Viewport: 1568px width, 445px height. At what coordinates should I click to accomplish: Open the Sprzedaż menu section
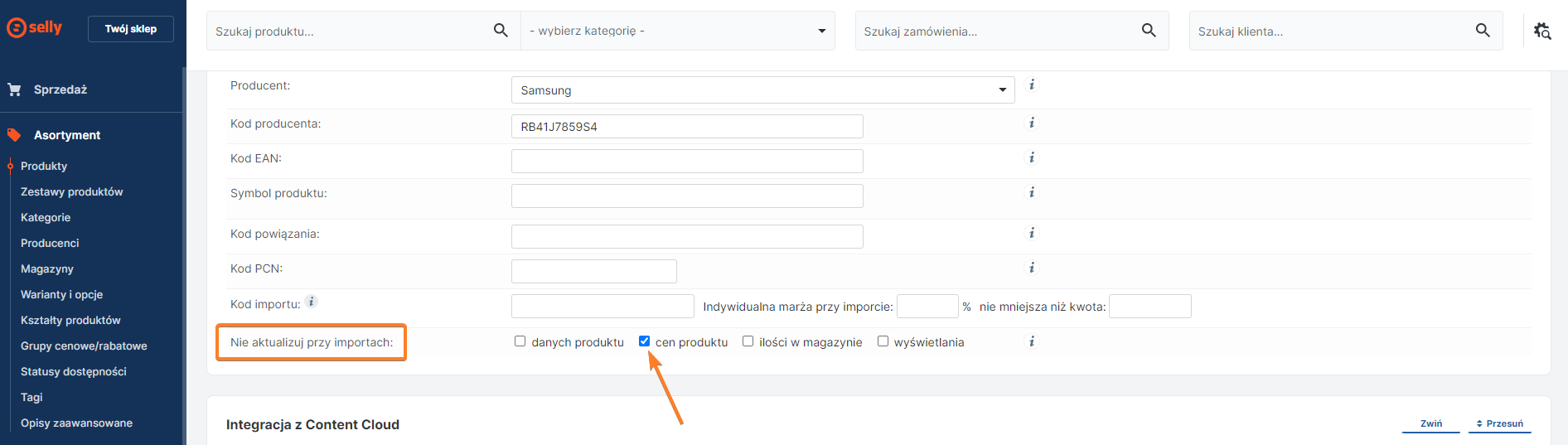click(x=60, y=89)
